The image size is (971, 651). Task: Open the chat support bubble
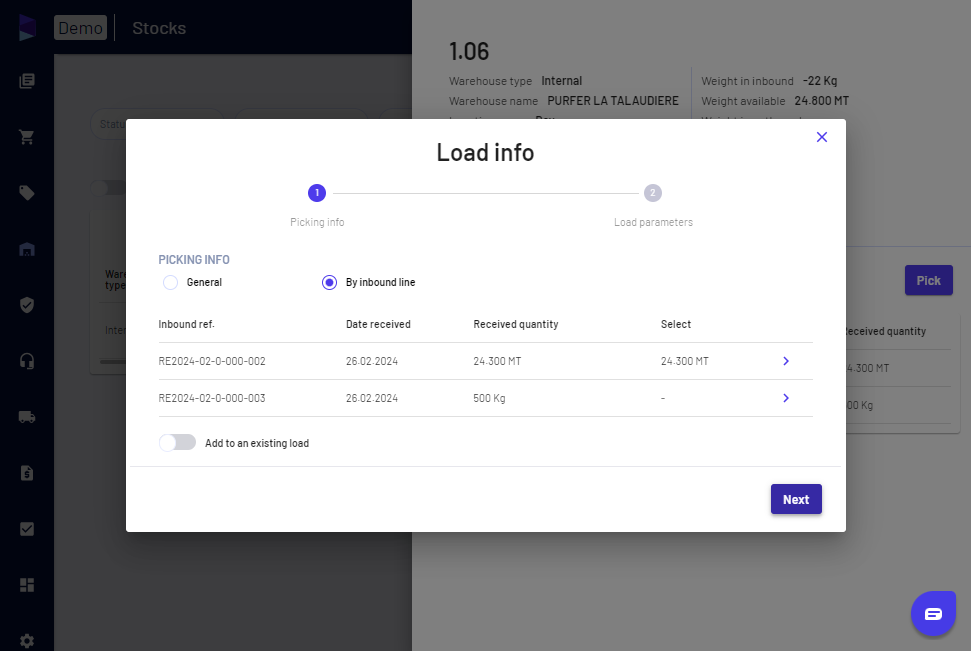tap(933, 613)
